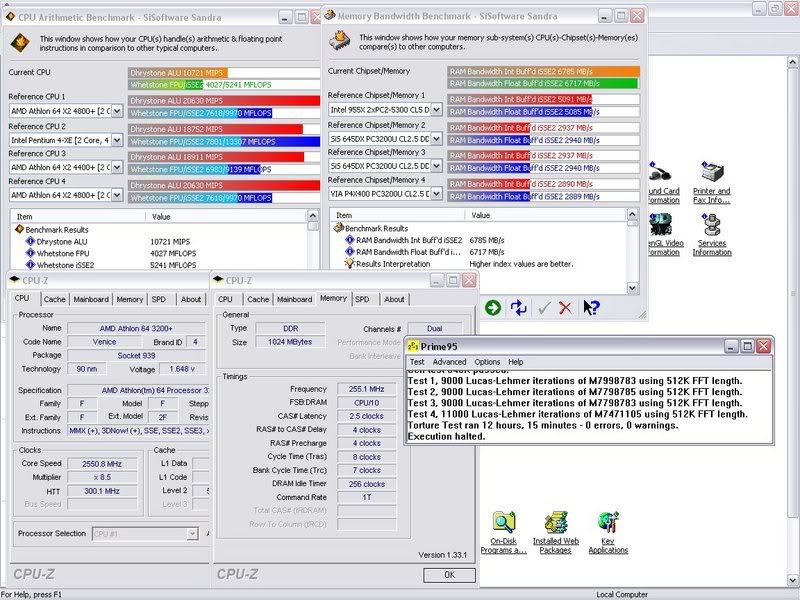
Task: Open Reference Chipset/Memory 1 dropdown
Action: coord(436,109)
